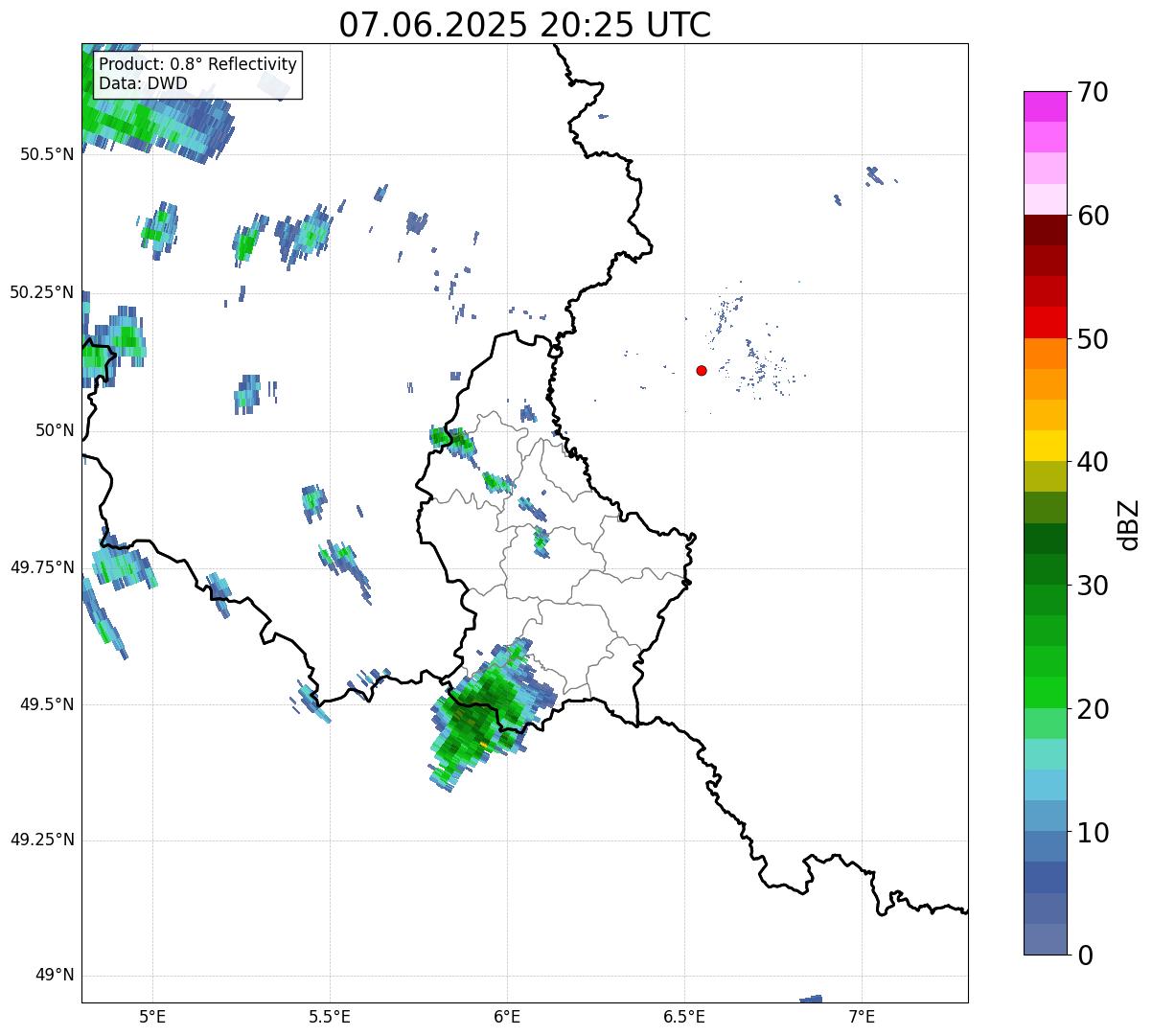
Task: Click the 5.5°E longitude label
Action: pos(330,1017)
